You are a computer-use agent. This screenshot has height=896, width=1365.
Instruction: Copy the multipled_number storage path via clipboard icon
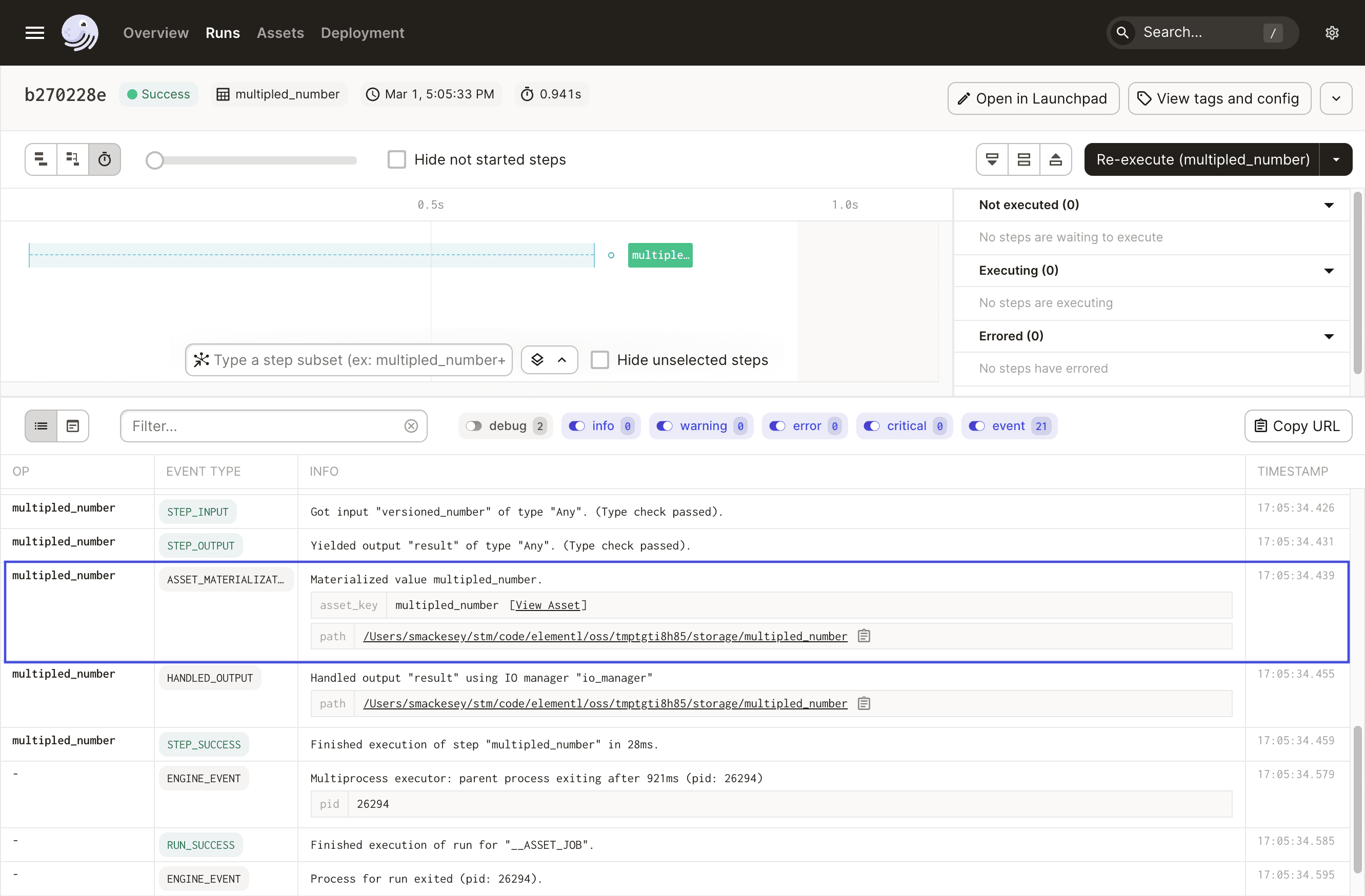click(x=865, y=636)
